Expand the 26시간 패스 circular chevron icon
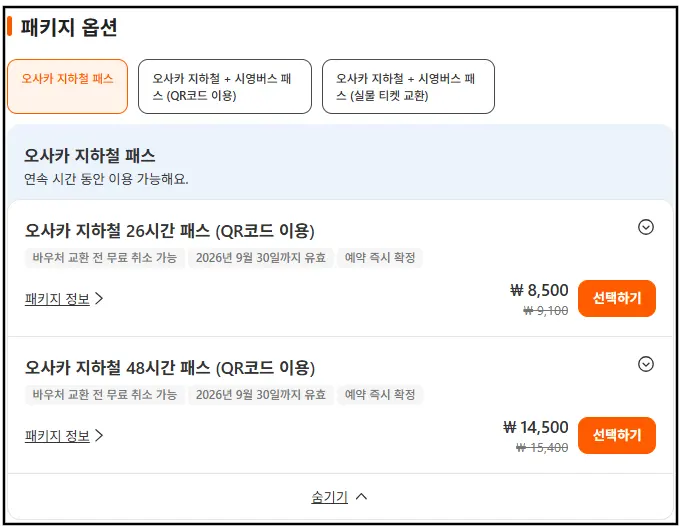 pyautogui.click(x=646, y=227)
